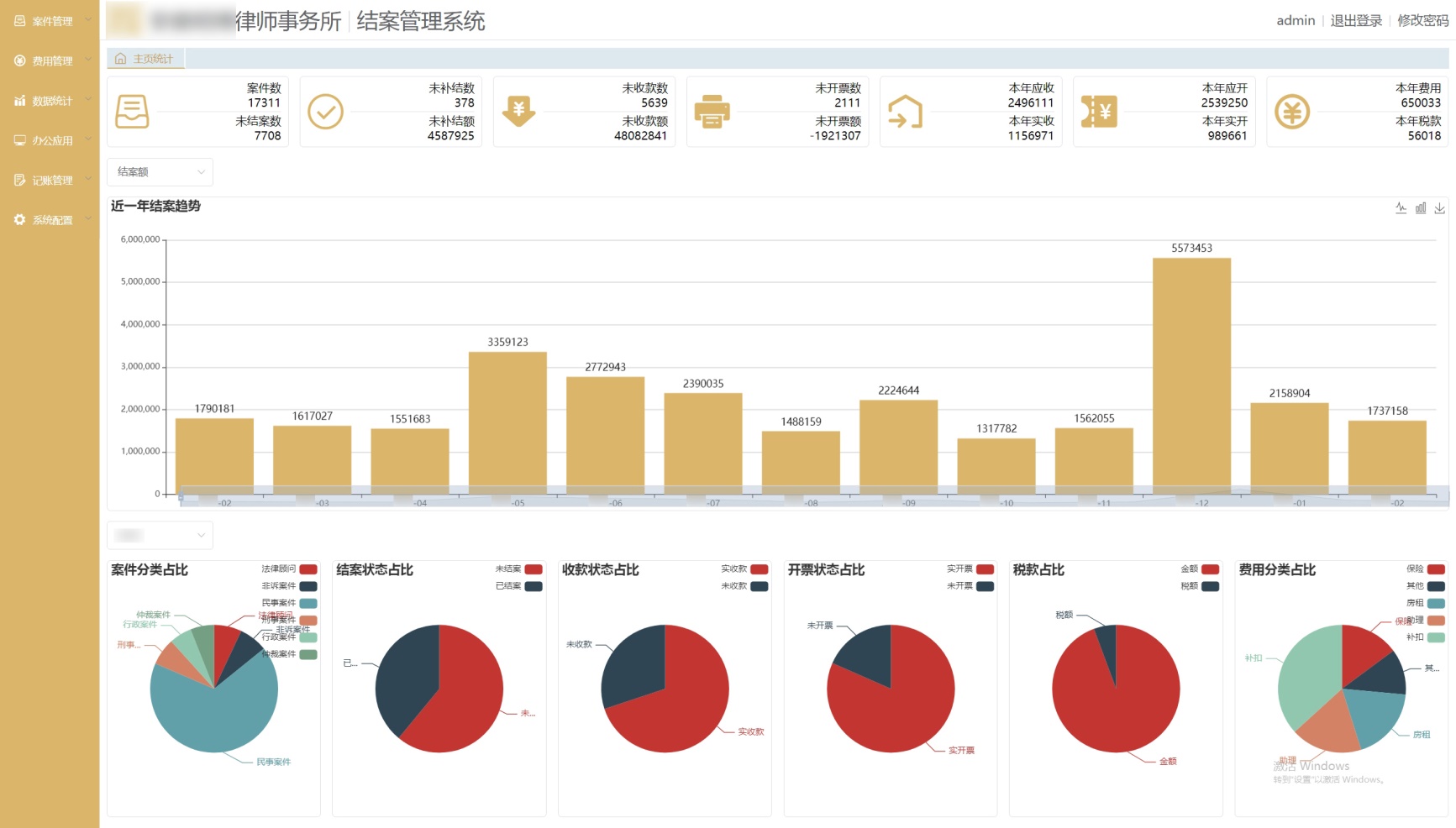Click the 未补结数 checkmark circle icon
The image size is (1456, 828).
point(325,112)
